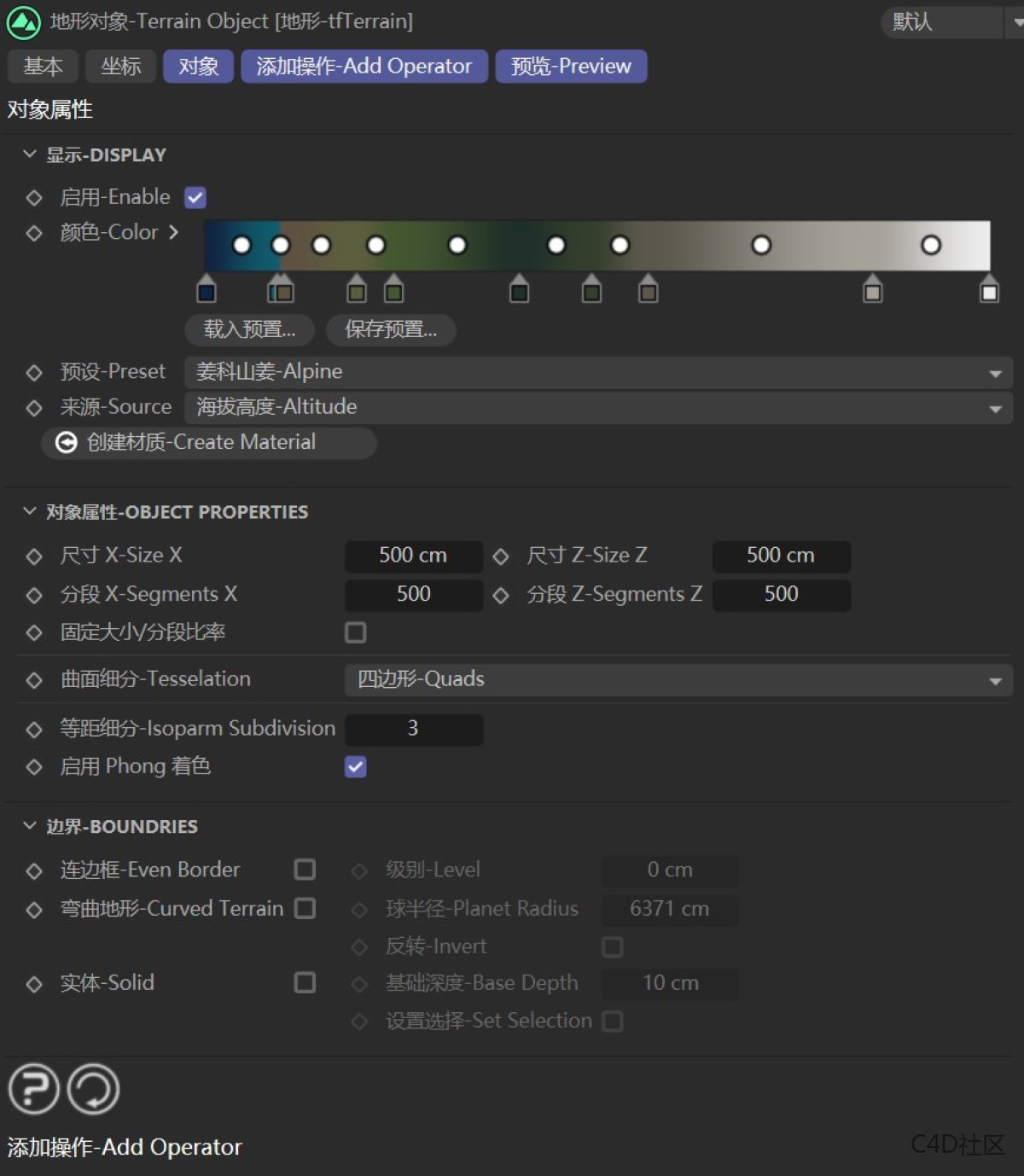Image resolution: width=1024 pixels, height=1176 pixels.
Task: Click the circular reset icon at bottom left
Action: (92, 1089)
